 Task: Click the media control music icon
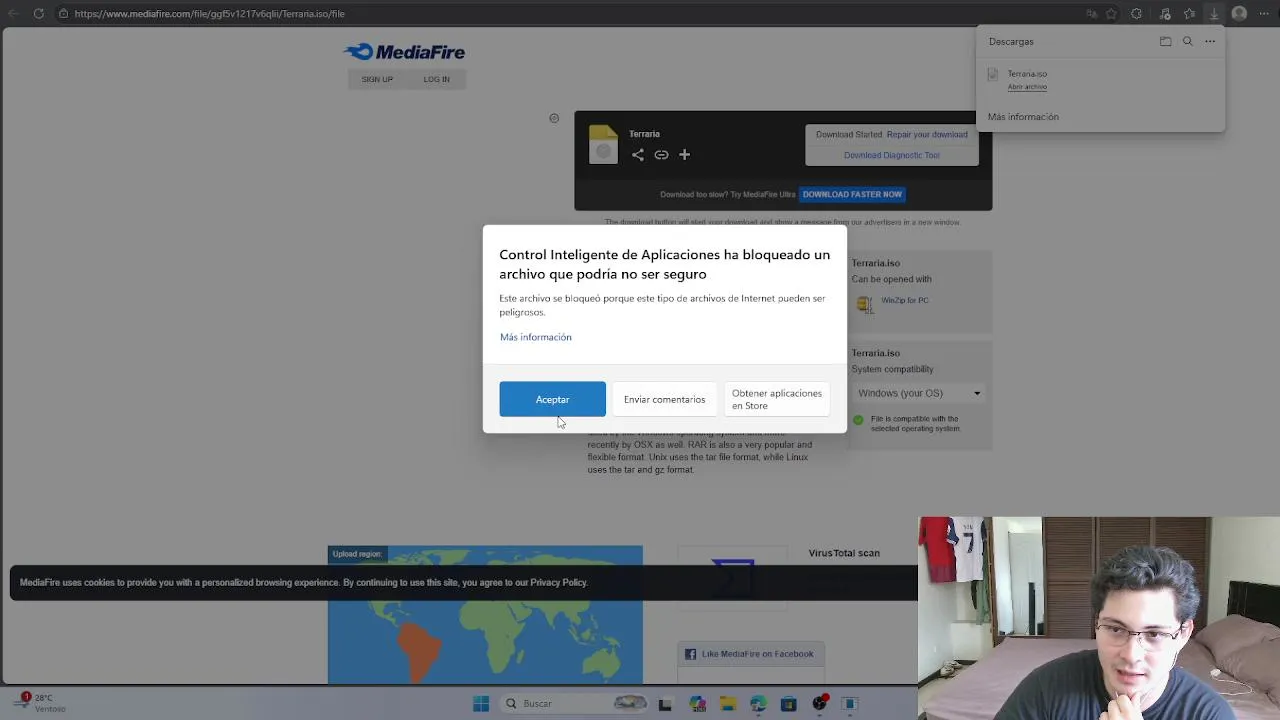[1165, 14]
